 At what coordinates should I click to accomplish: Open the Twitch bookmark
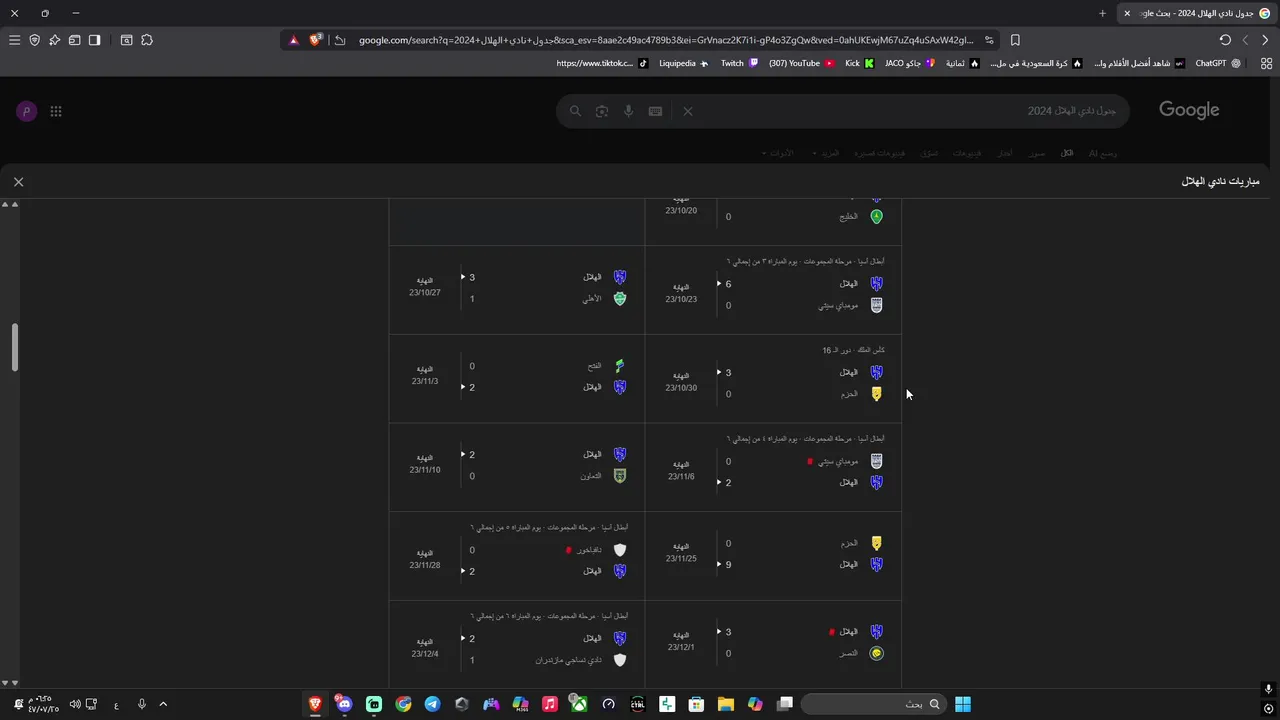[739, 63]
